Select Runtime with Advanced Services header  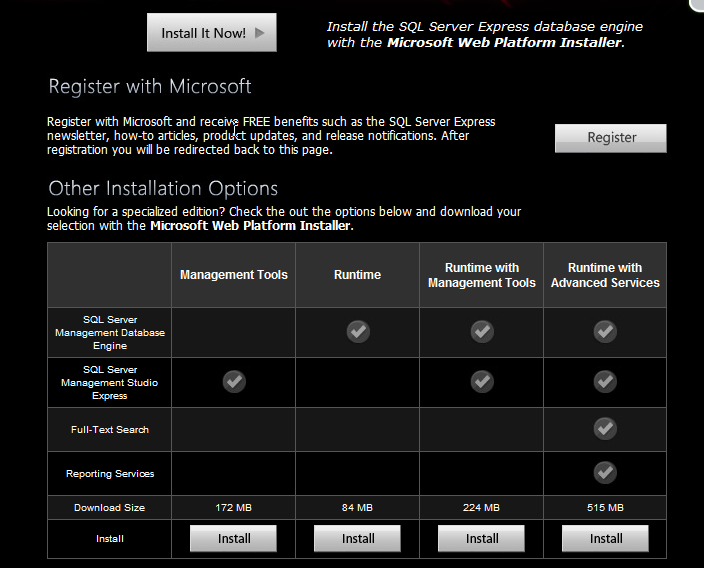pos(605,275)
